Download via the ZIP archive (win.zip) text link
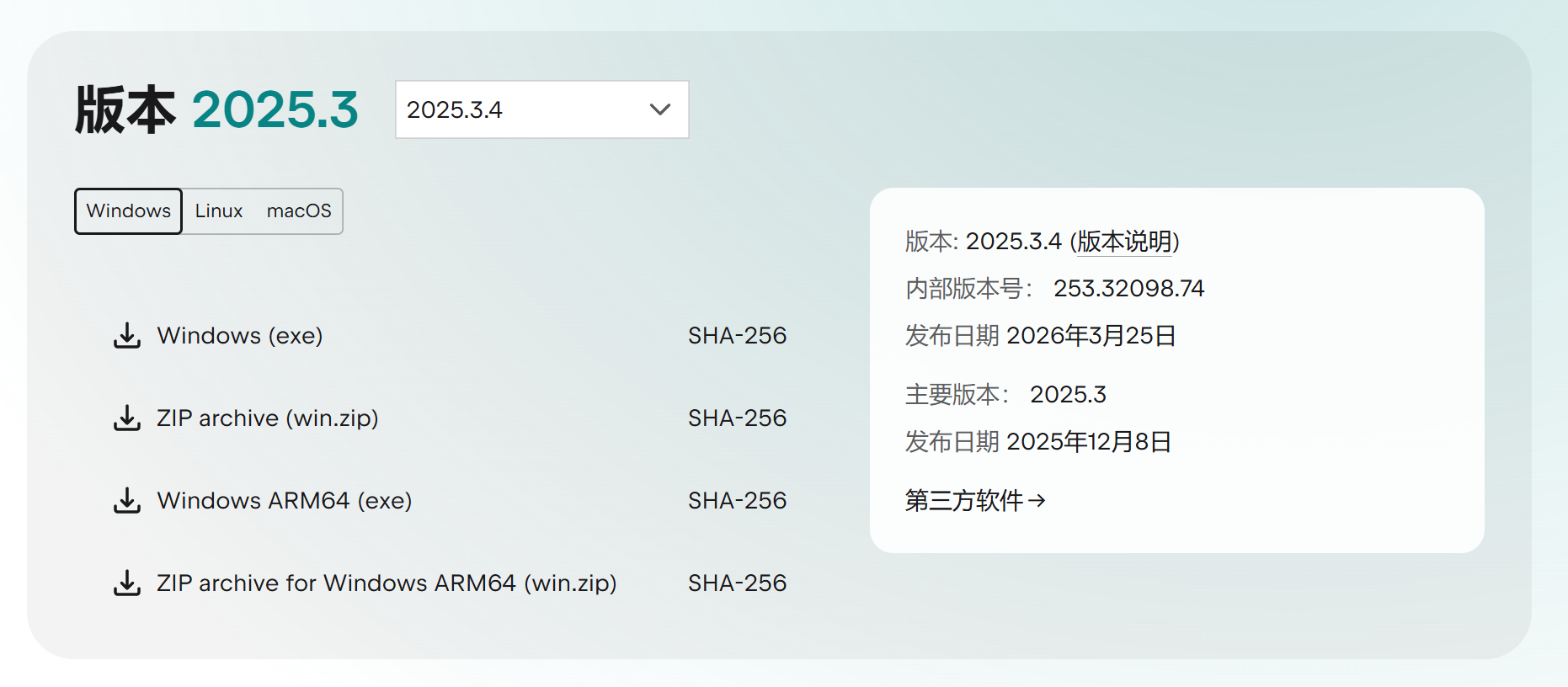The image size is (1568, 687). [x=268, y=418]
